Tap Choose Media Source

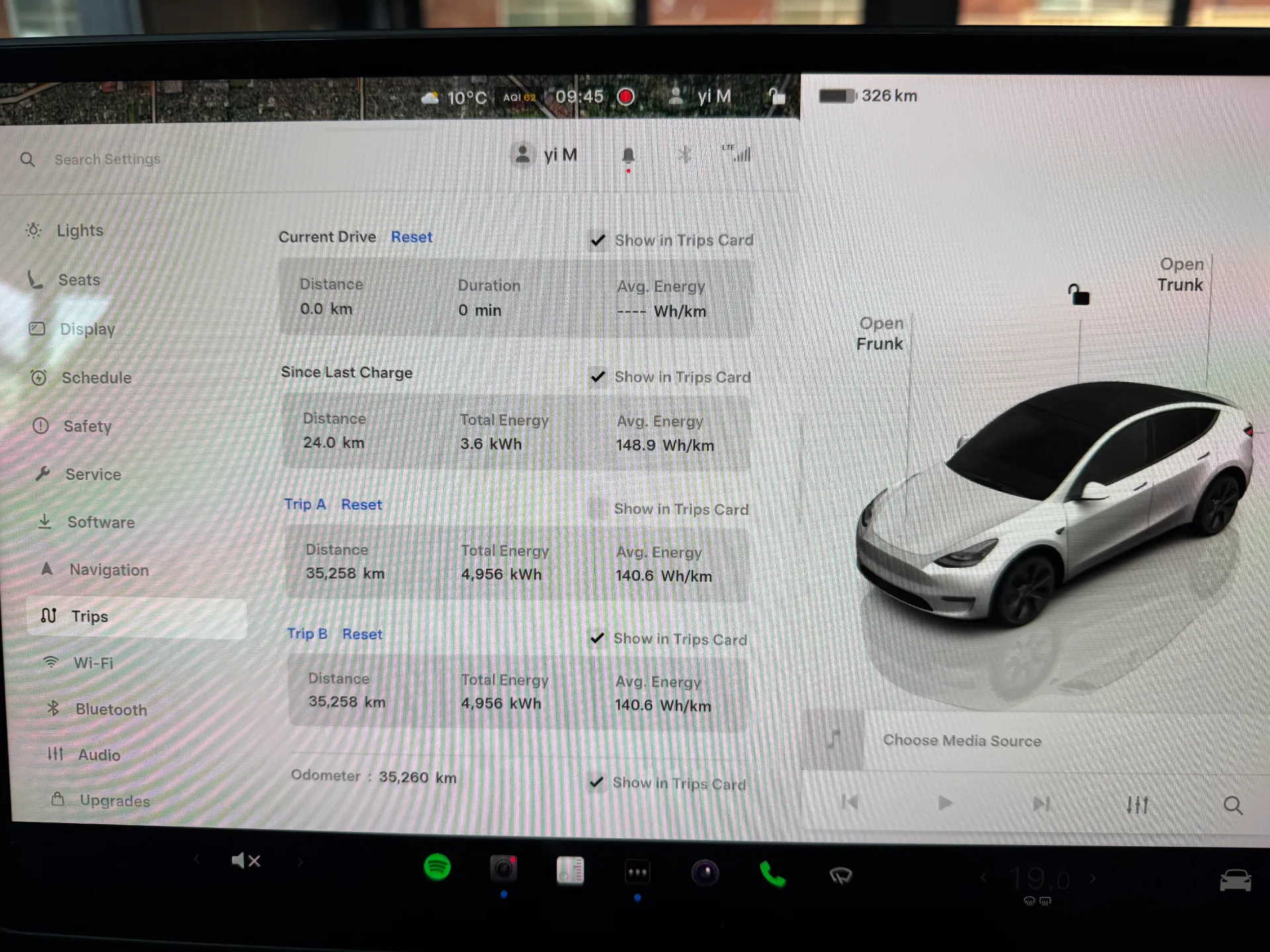(x=962, y=740)
